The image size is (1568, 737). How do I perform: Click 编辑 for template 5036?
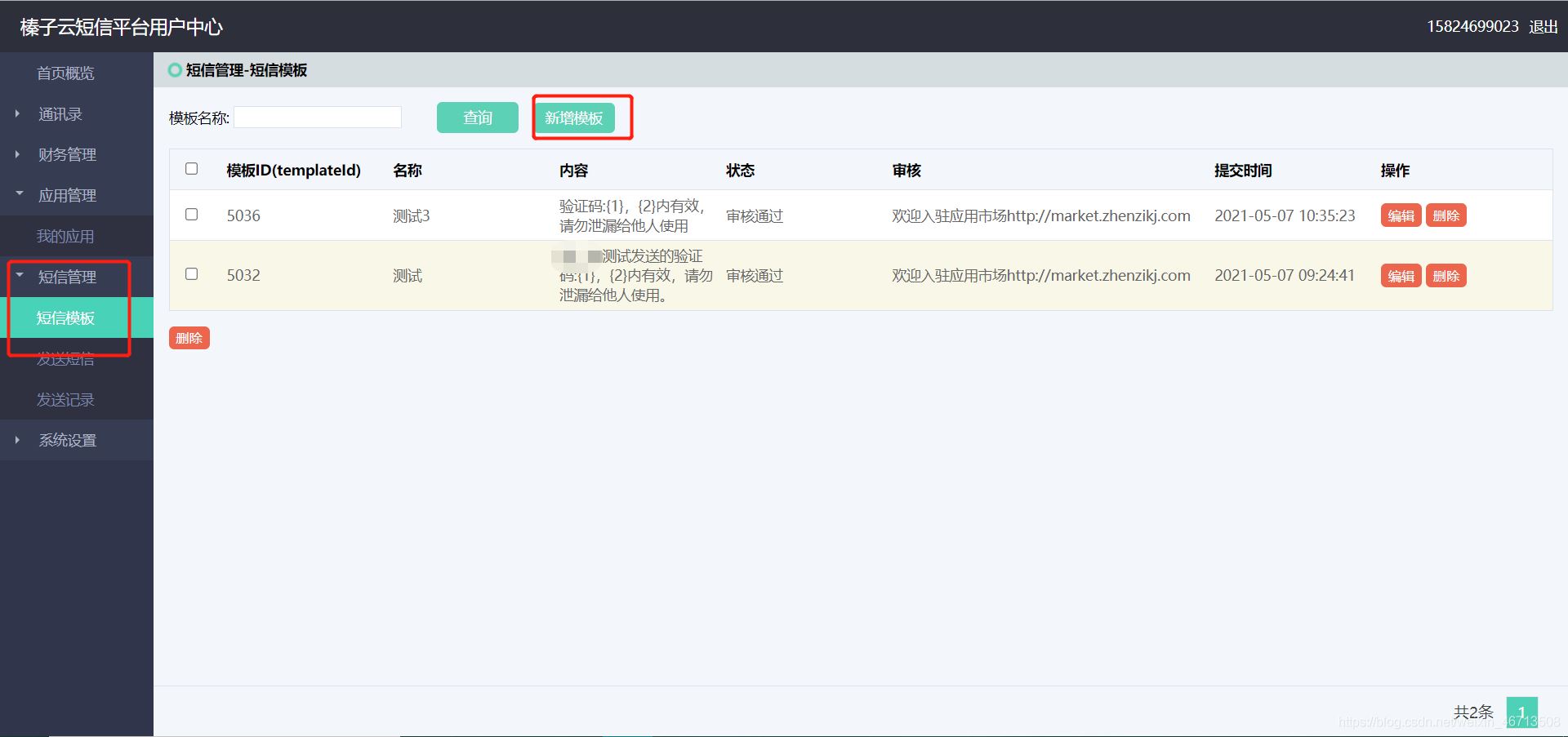[x=1400, y=215]
